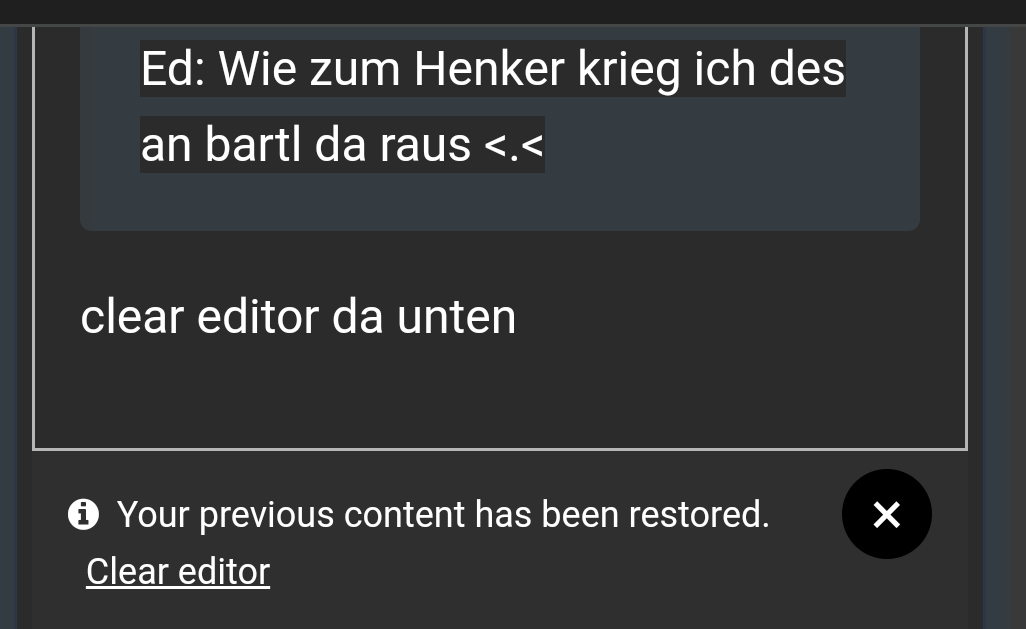Image resolution: width=1026 pixels, height=629 pixels.
Task: Click the info icon beside restored message
Action: [84, 514]
